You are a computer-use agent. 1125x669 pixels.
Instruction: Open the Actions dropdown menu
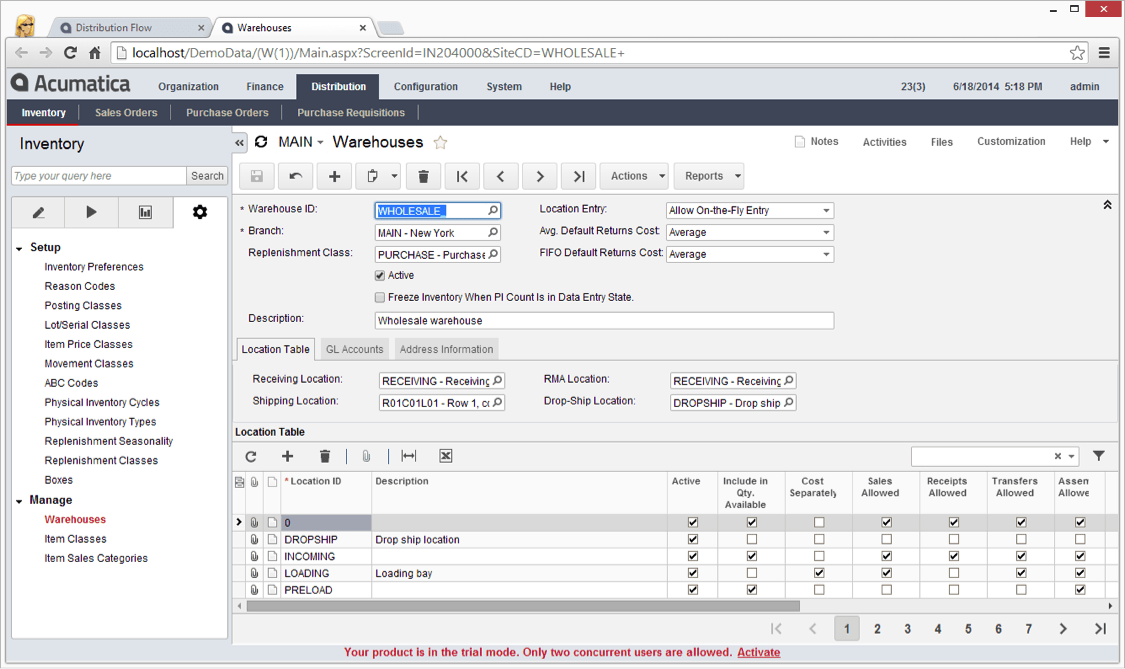(x=635, y=176)
